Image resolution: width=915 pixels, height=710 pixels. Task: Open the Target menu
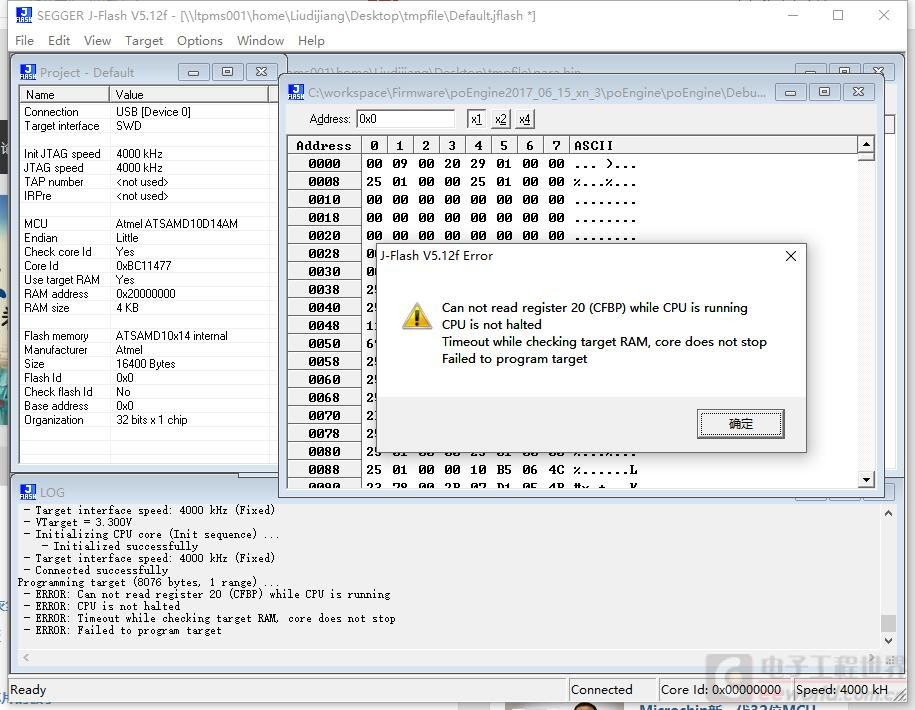(x=144, y=41)
